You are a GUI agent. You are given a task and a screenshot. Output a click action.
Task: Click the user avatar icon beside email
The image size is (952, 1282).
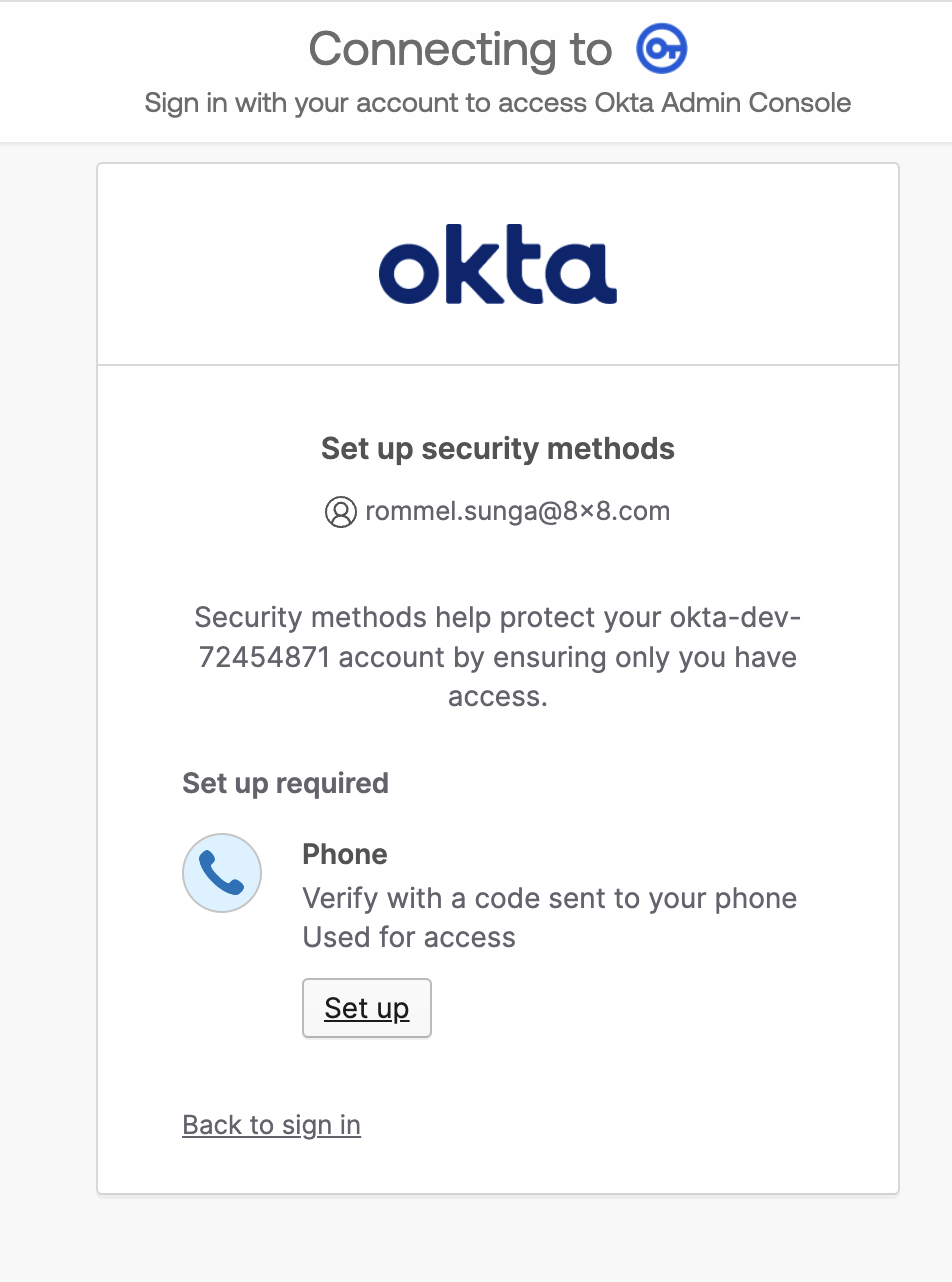(x=340, y=512)
